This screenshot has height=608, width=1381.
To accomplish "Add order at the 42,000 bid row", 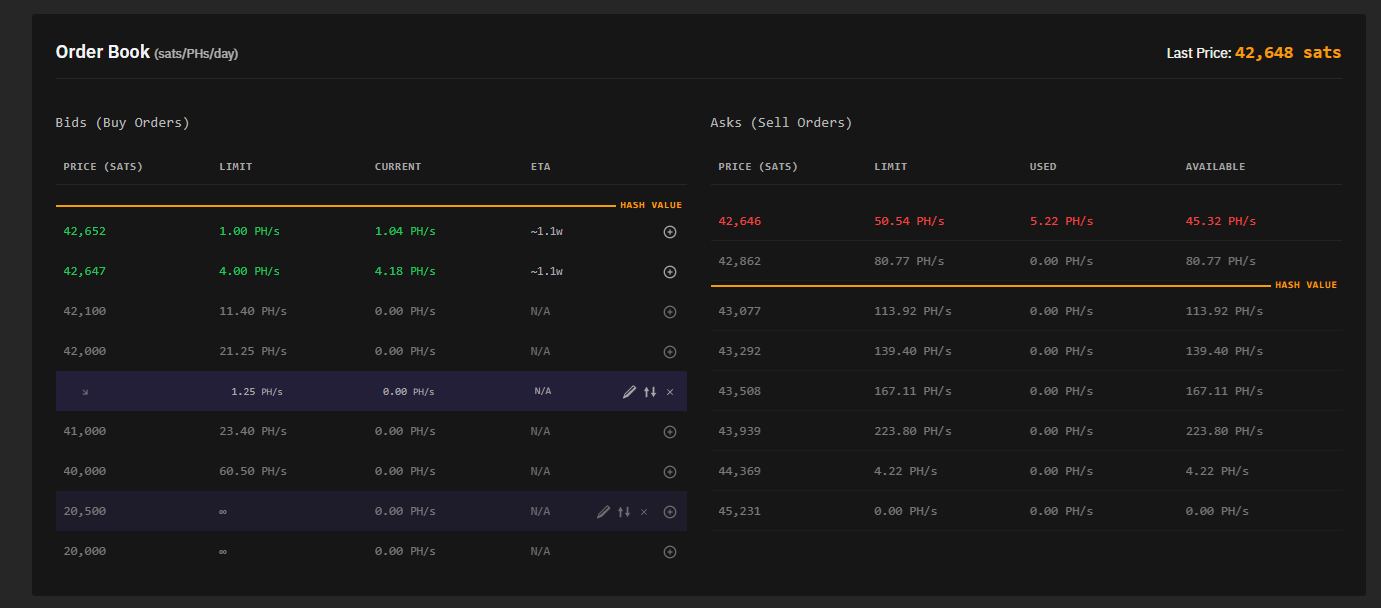I will coord(670,352).
